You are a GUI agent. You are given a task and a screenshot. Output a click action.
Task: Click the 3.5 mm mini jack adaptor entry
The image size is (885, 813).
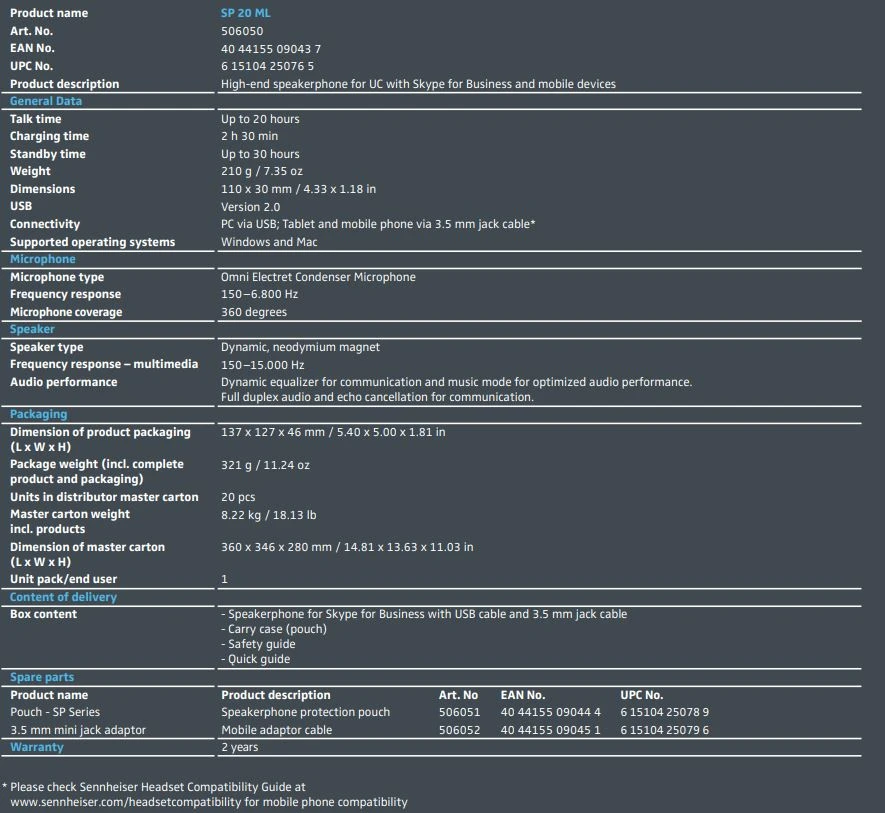point(78,730)
